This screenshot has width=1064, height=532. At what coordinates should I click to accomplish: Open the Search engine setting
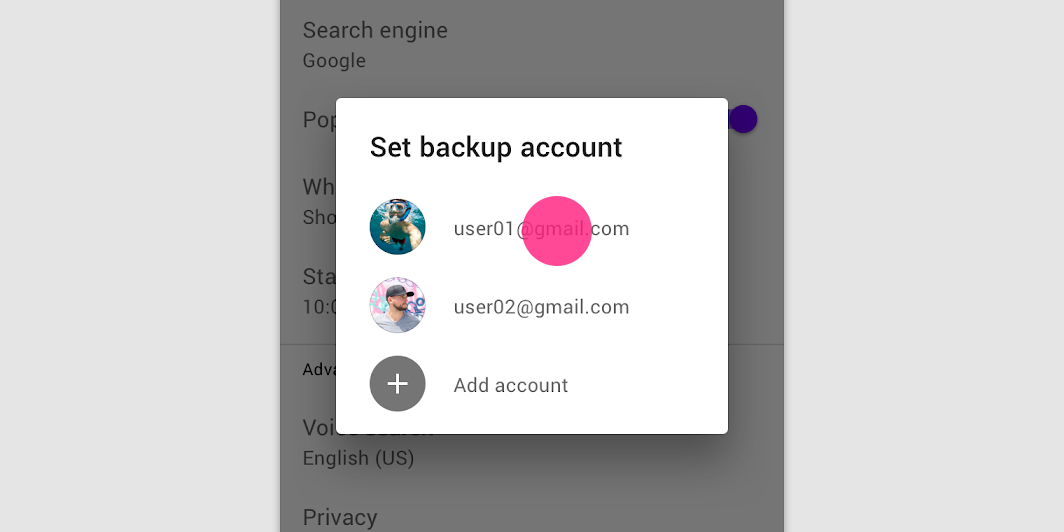point(375,30)
